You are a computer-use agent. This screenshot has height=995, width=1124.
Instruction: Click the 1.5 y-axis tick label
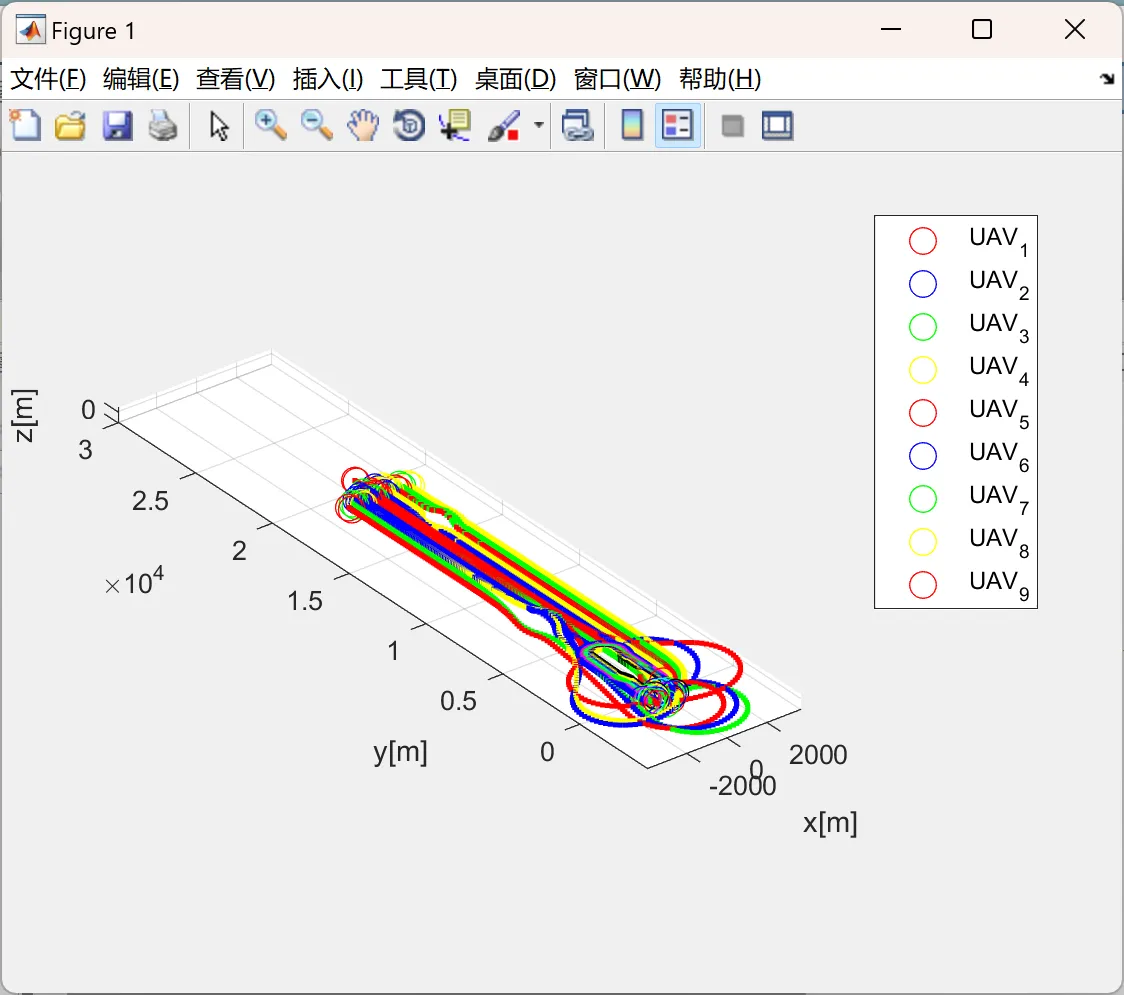click(305, 601)
